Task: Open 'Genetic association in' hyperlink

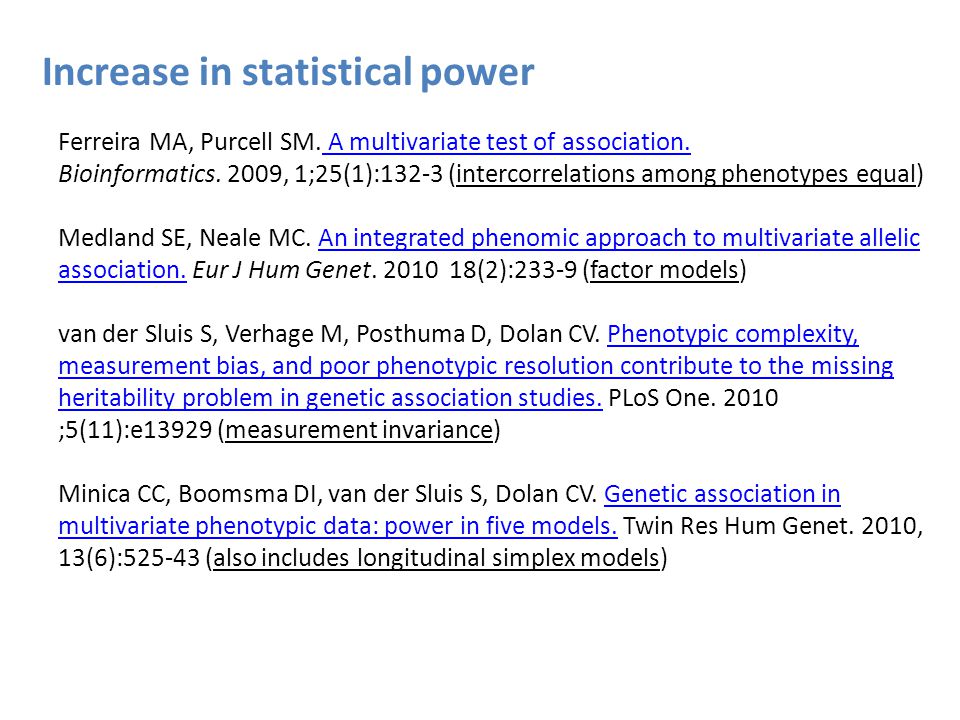Action: [x=722, y=494]
